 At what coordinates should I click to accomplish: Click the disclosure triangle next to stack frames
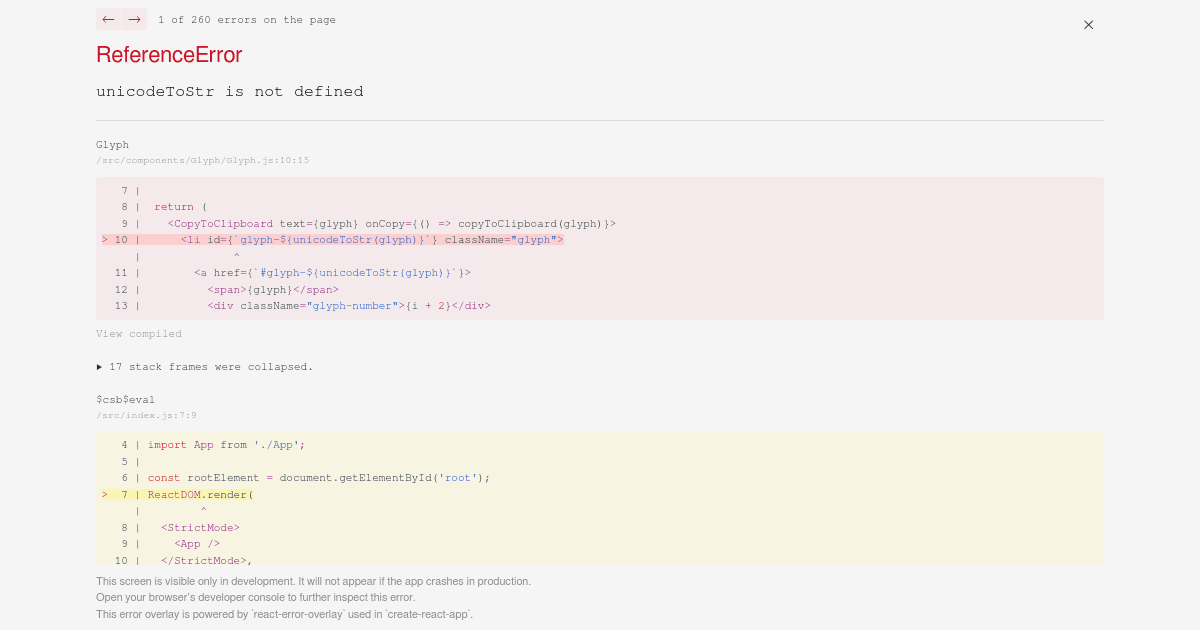coord(100,366)
